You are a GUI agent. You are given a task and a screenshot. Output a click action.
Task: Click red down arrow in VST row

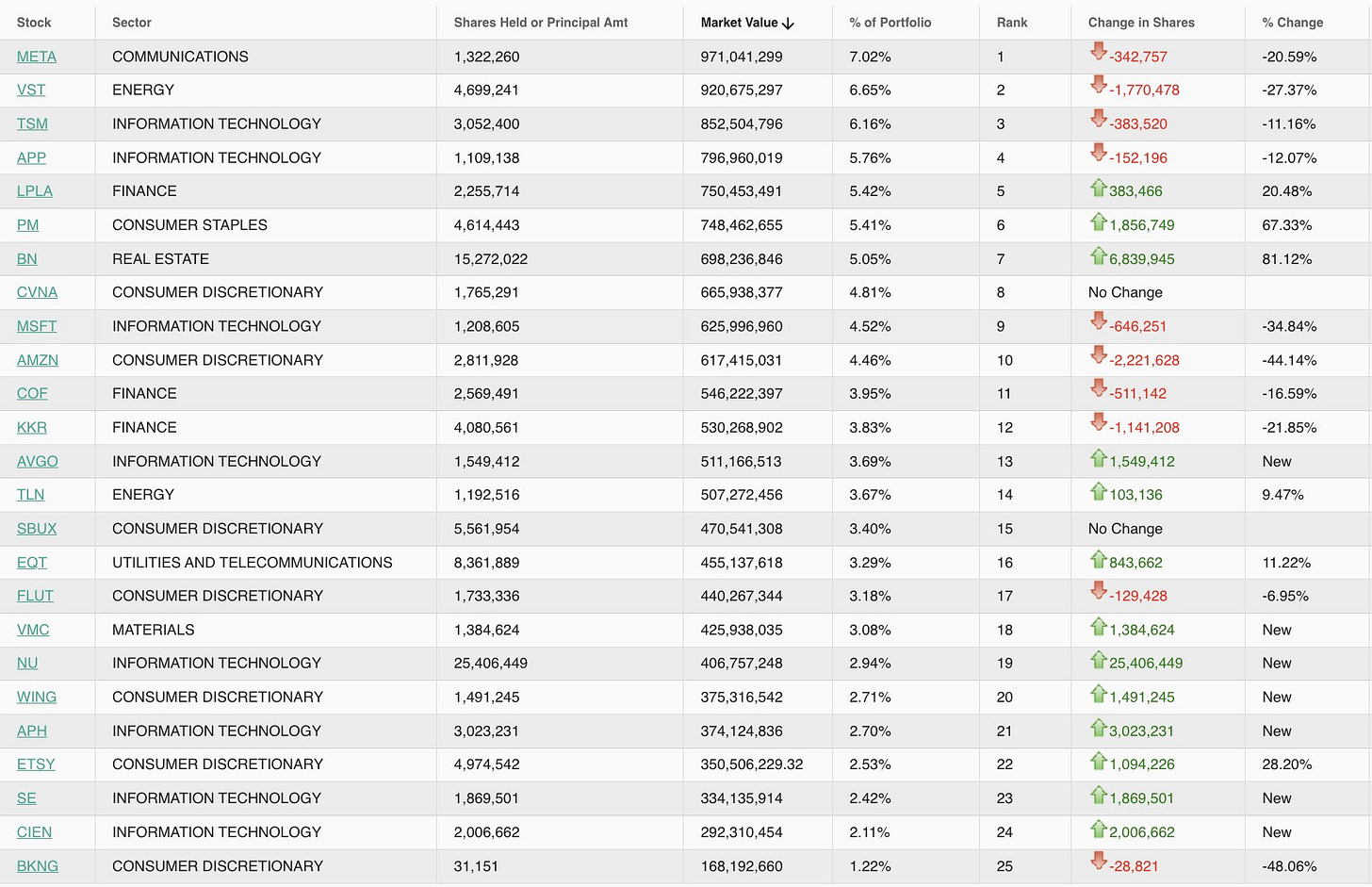tap(1098, 86)
